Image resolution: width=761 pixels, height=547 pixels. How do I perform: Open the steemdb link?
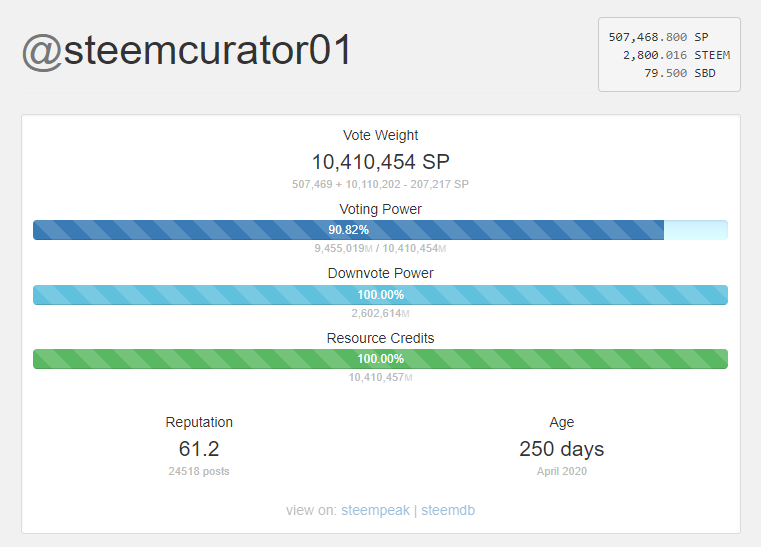(447, 510)
